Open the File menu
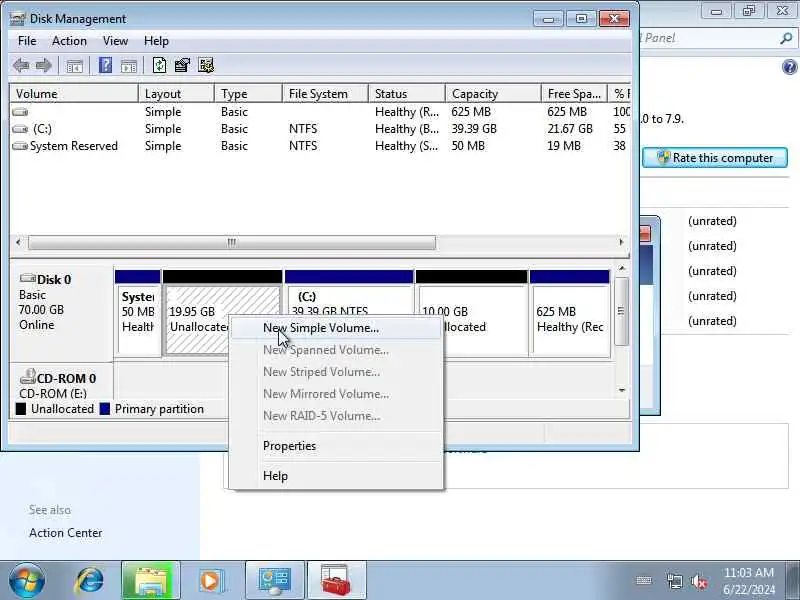 pos(27,41)
